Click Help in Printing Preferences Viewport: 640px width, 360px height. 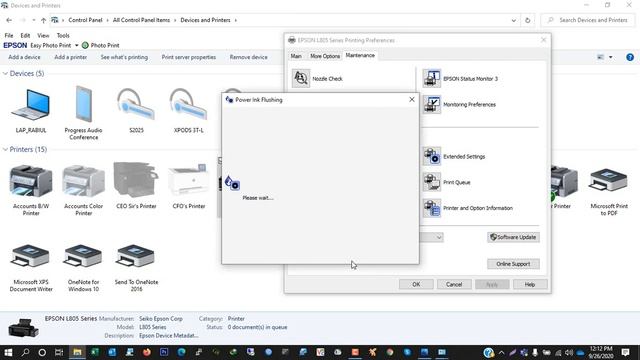pyautogui.click(x=530, y=284)
